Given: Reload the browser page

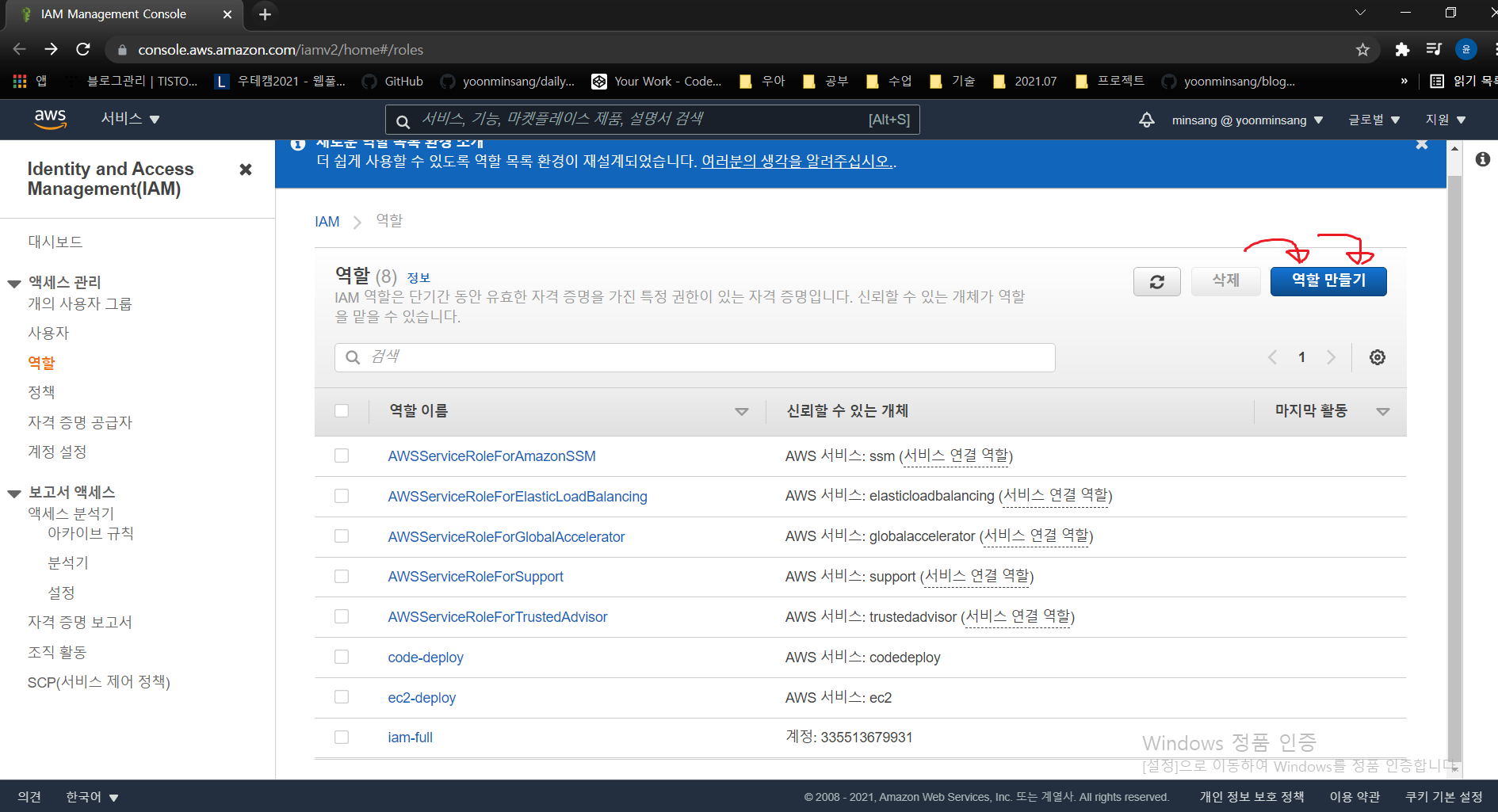Looking at the screenshot, I should pyautogui.click(x=83, y=49).
